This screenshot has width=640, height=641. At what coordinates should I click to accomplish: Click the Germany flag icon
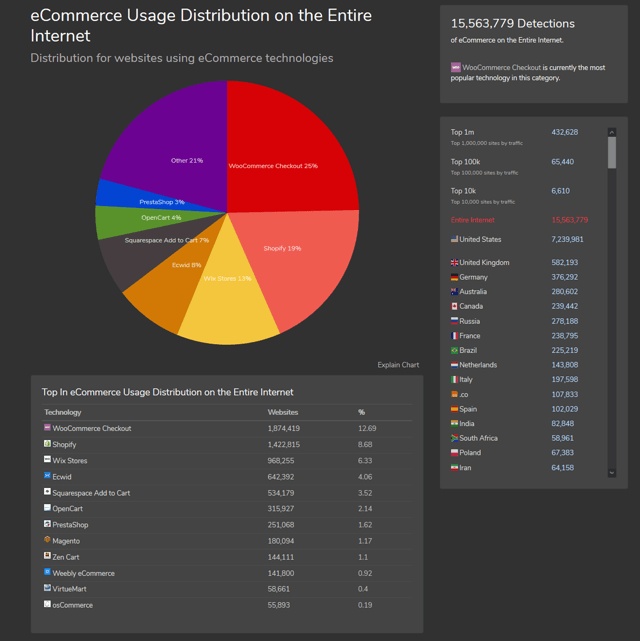454,277
